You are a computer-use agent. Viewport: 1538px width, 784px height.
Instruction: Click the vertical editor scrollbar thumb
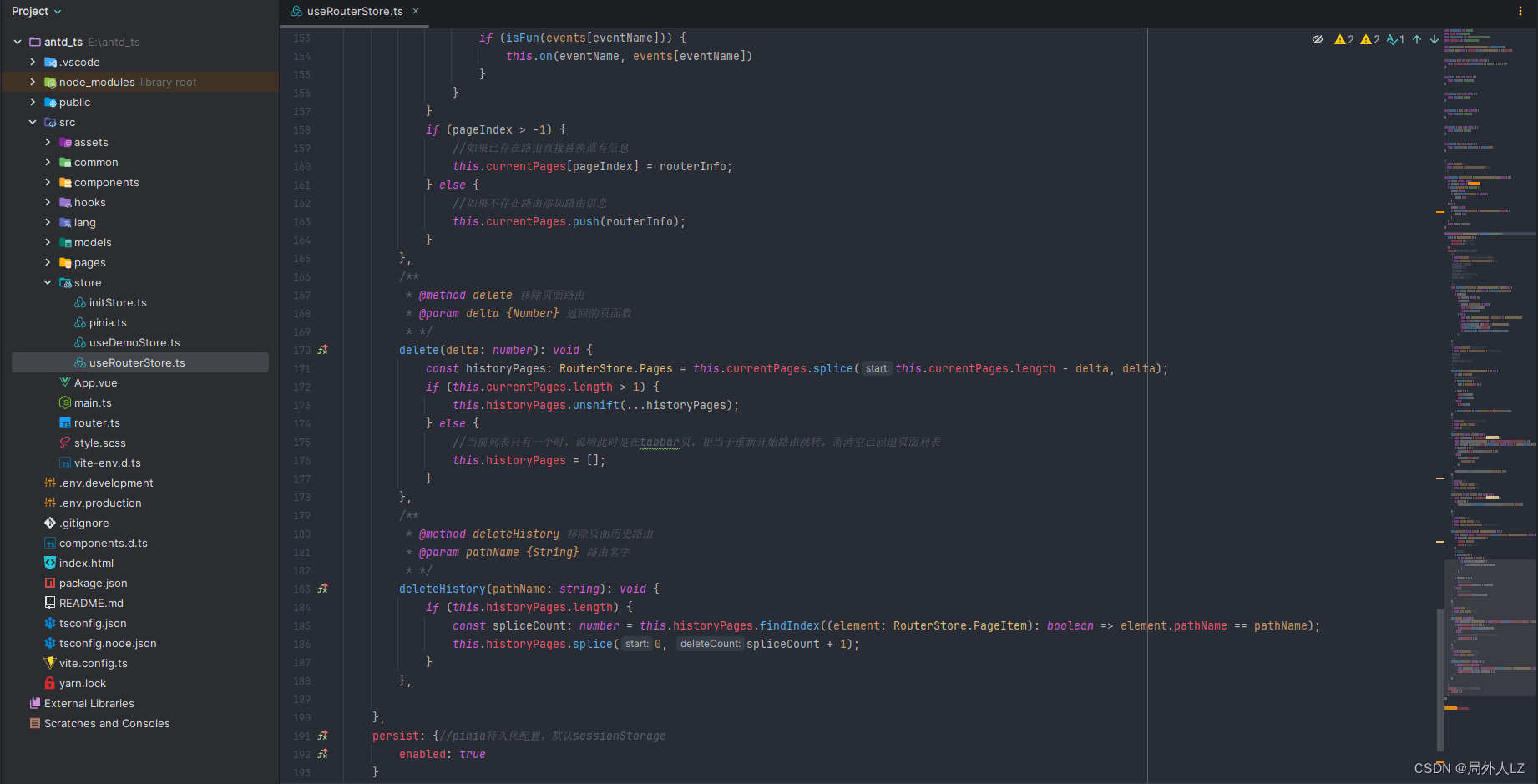click(x=1440, y=680)
